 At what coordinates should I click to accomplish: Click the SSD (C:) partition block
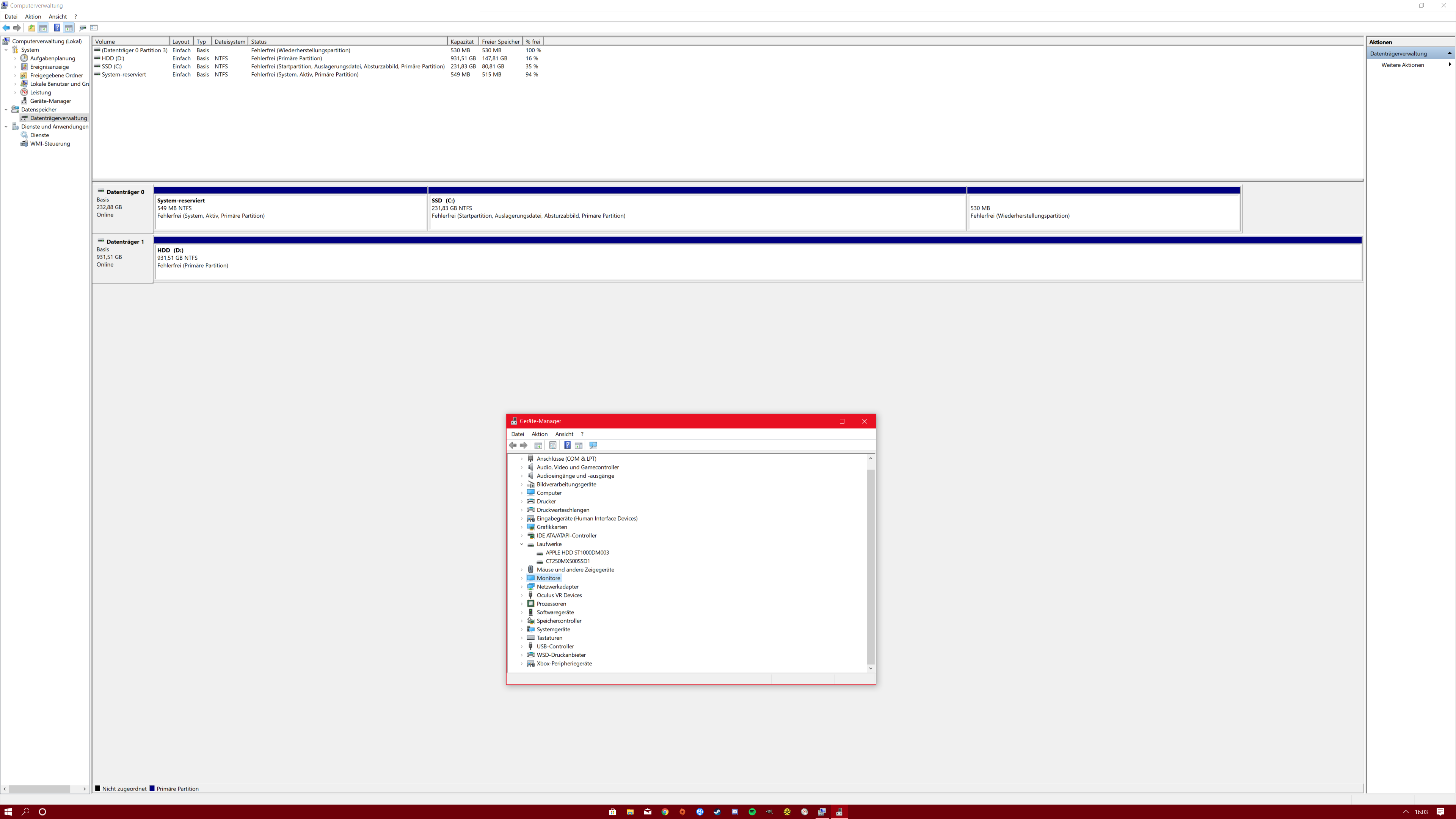(x=697, y=212)
